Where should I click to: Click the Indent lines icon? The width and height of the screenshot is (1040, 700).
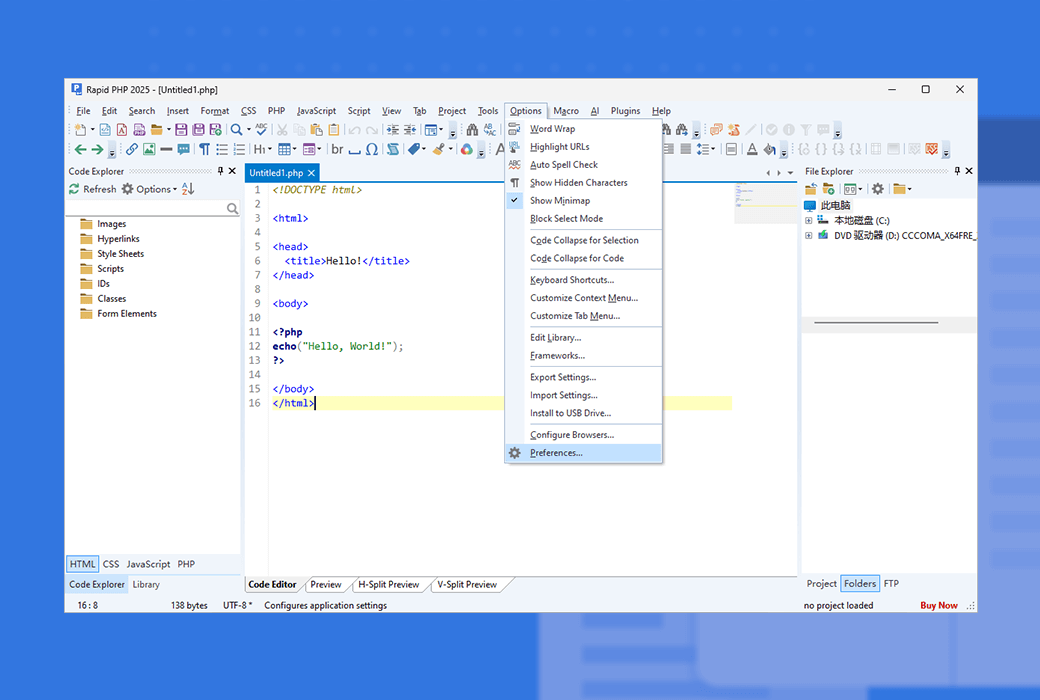pos(393,130)
